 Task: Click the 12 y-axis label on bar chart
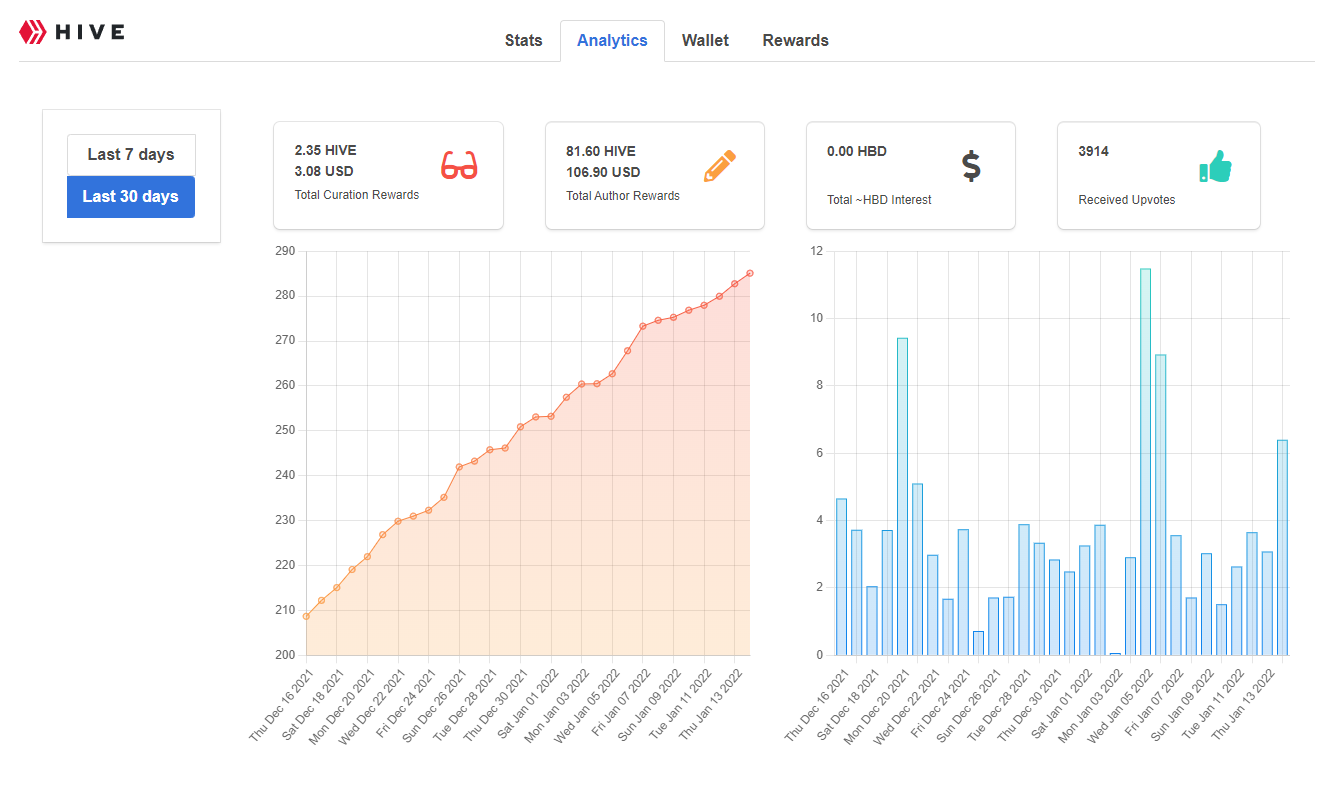[816, 251]
